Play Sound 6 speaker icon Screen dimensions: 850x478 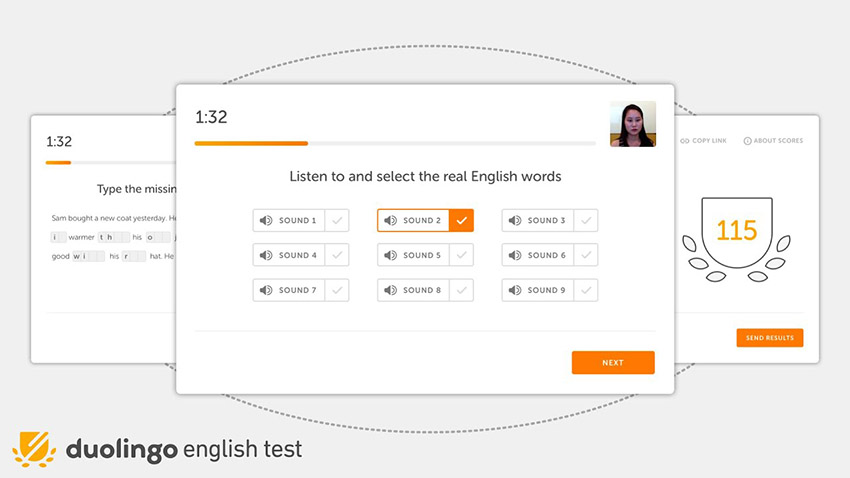point(515,255)
